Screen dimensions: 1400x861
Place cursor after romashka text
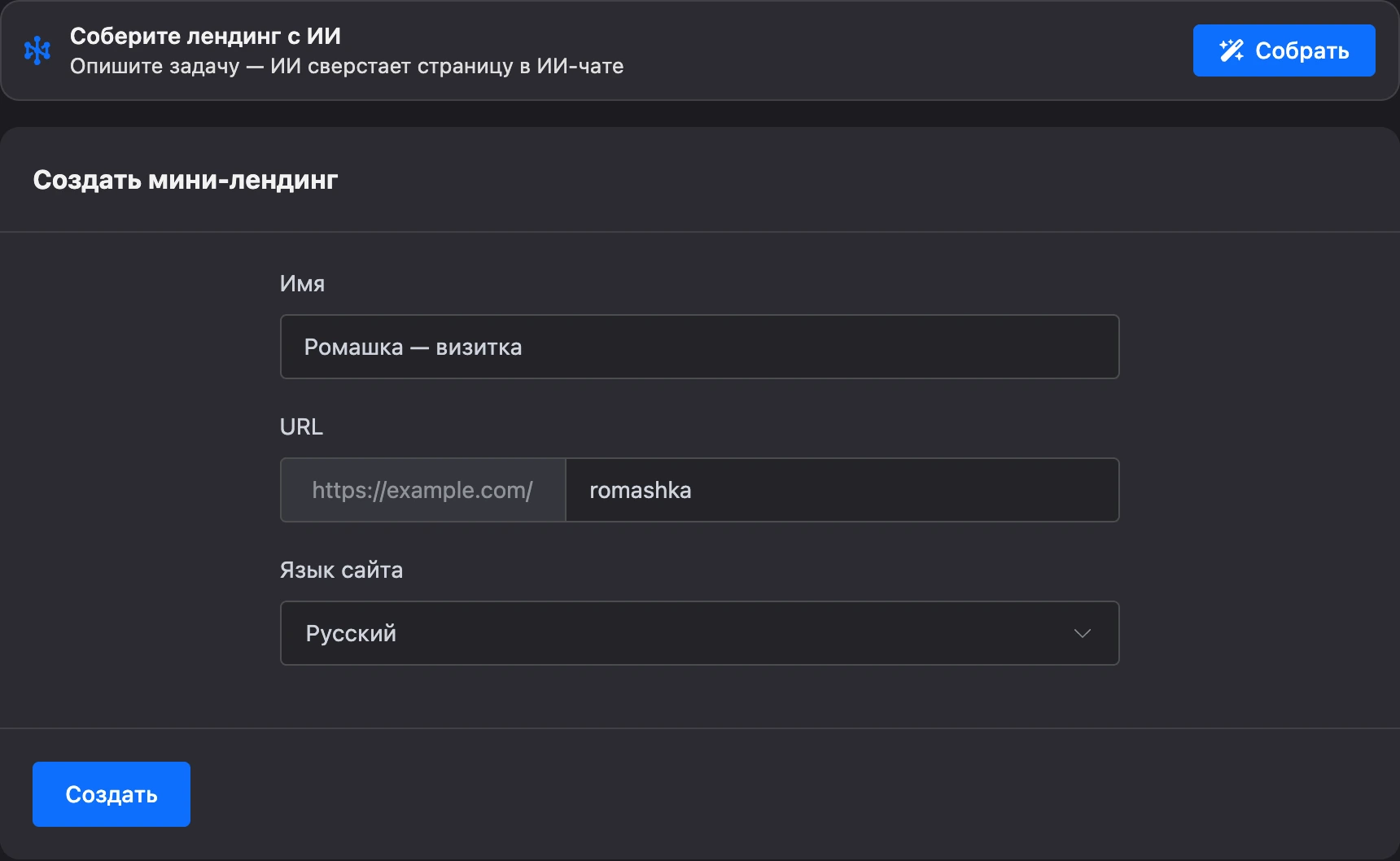click(693, 490)
